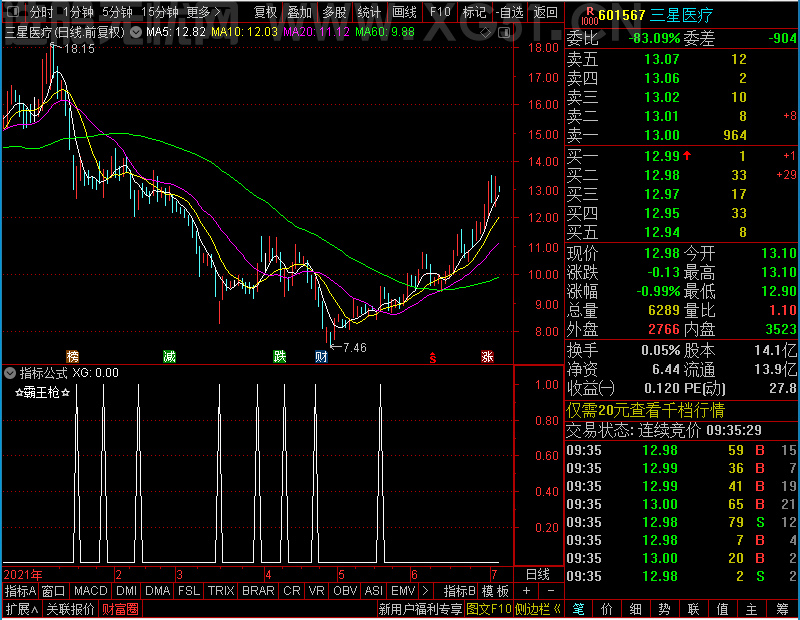Select DMI indicator
Viewport: 800px width, 620px height.
click(x=126, y=591)
